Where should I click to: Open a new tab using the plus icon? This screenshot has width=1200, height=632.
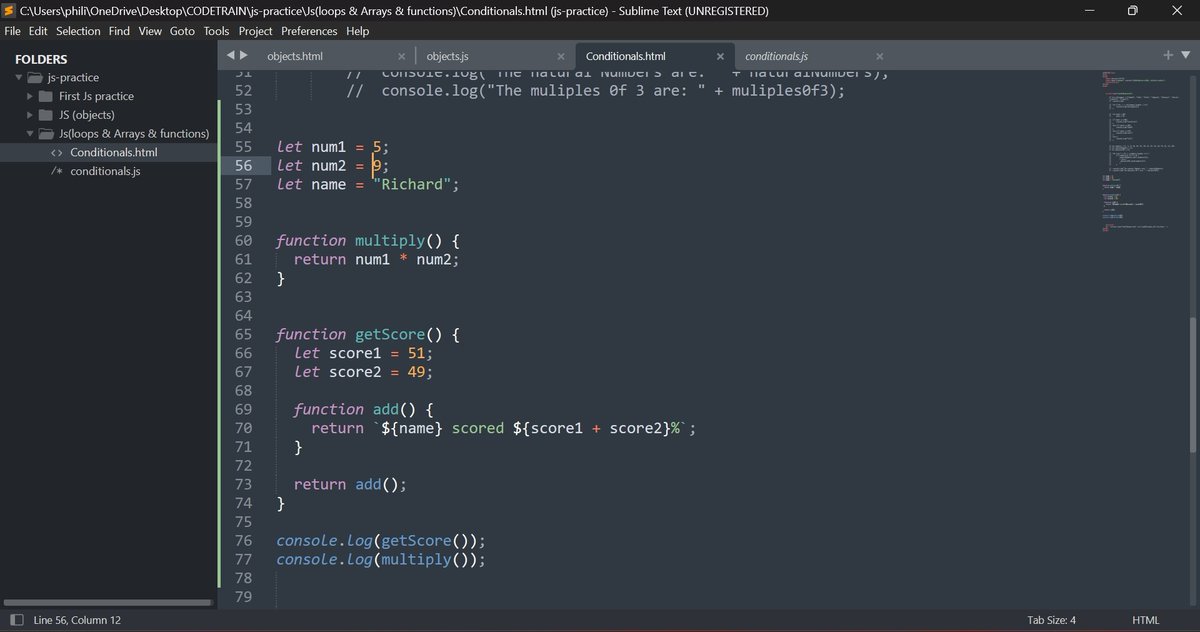[x=1168, y=56]
